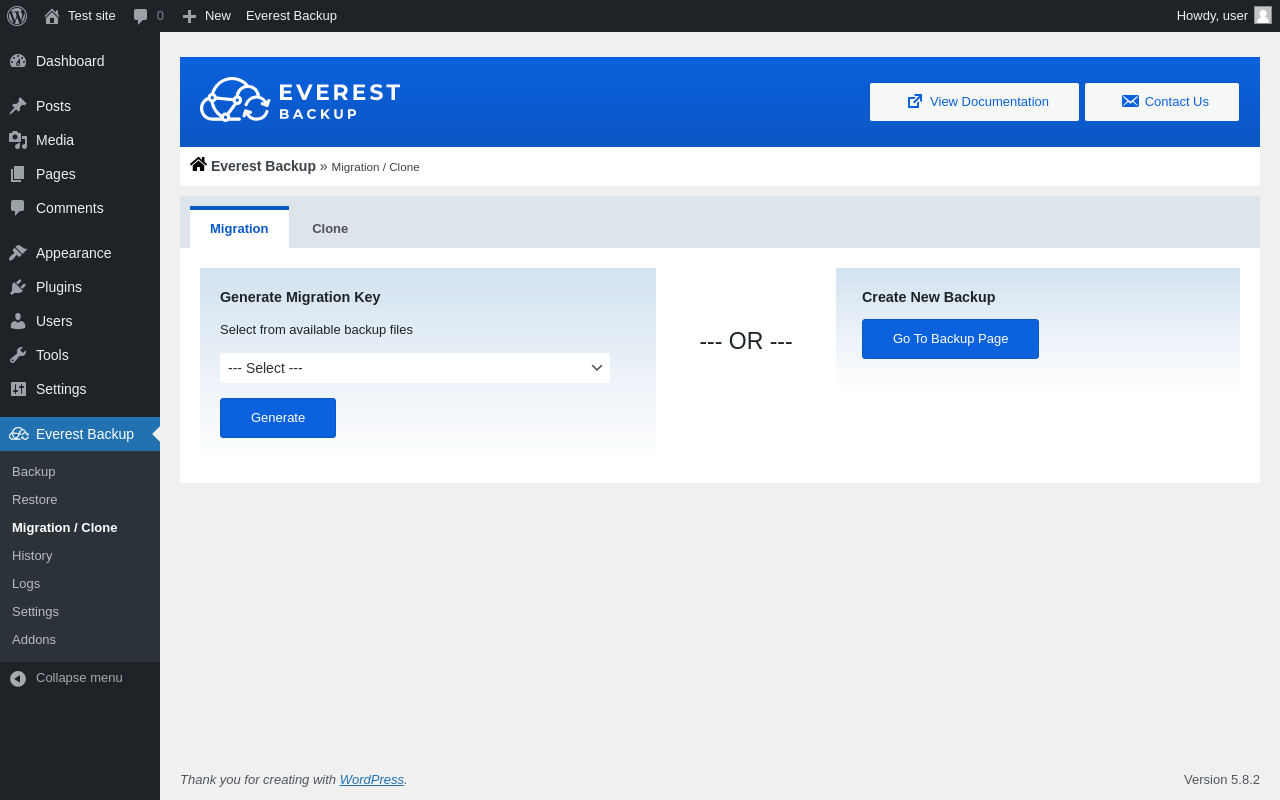Click the external link icon in View Documentation

pos(915,101)
